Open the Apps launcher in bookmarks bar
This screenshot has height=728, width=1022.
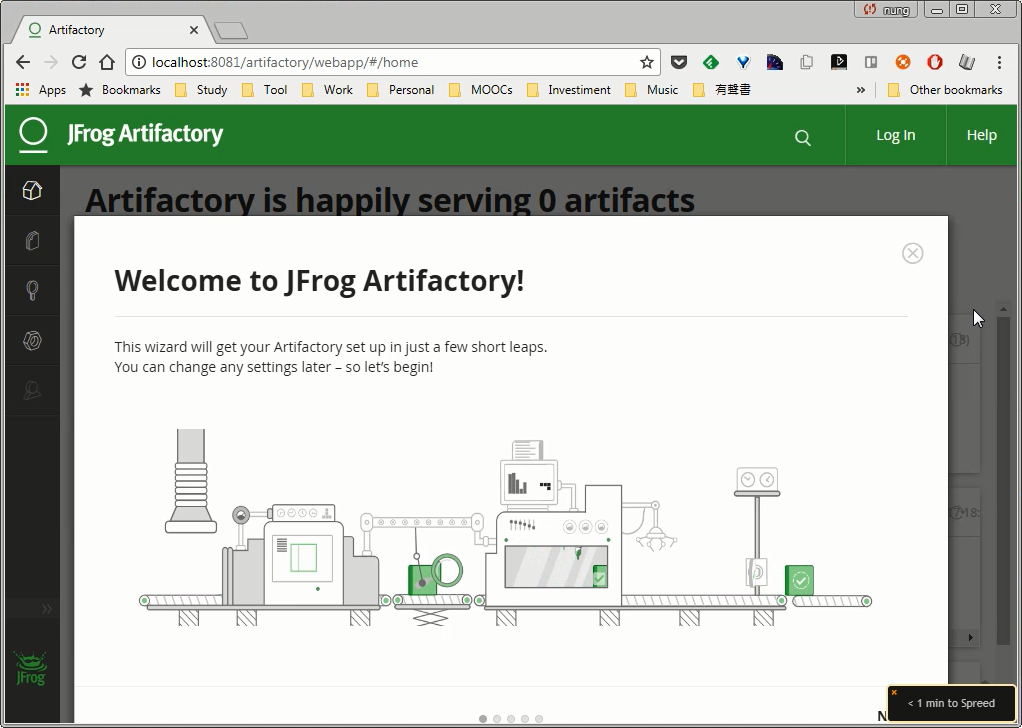coord(40,89)
